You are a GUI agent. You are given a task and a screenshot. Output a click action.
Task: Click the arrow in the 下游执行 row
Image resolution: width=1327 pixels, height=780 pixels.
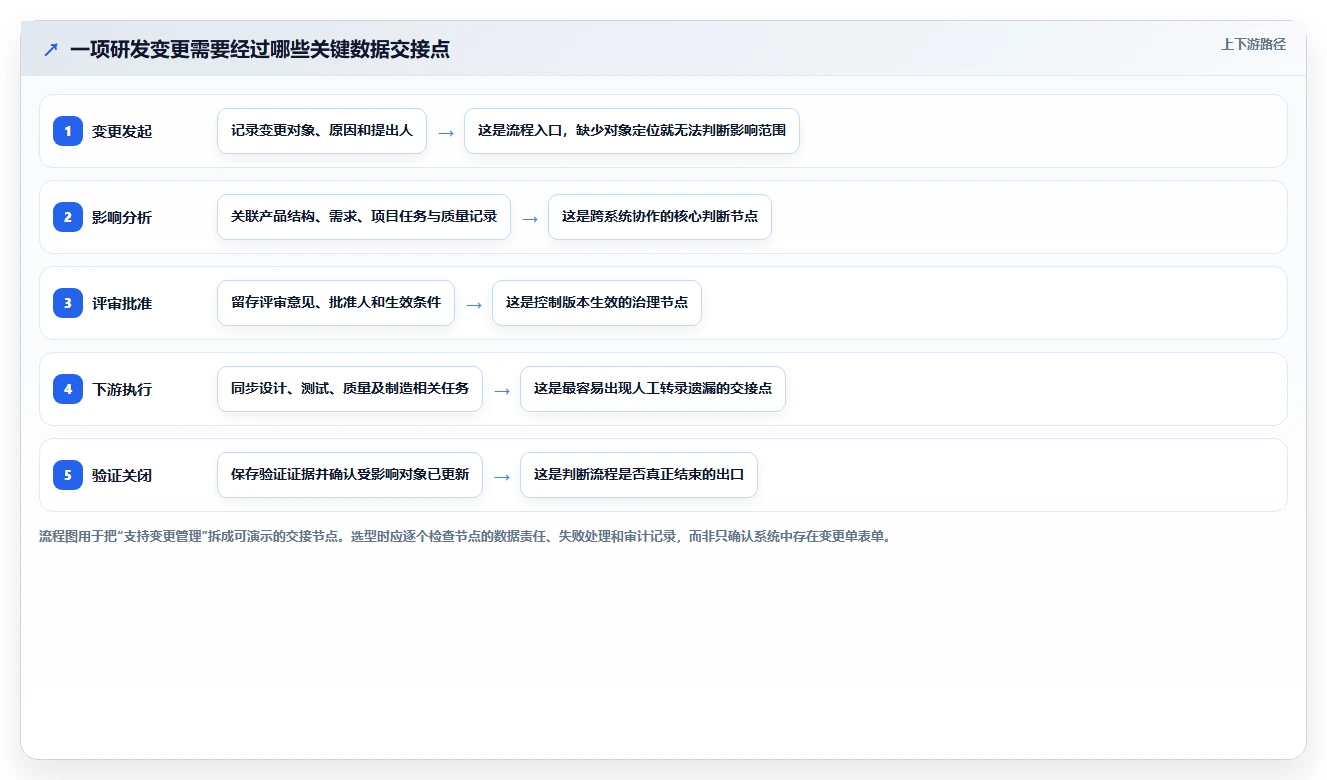click(502, 390)
